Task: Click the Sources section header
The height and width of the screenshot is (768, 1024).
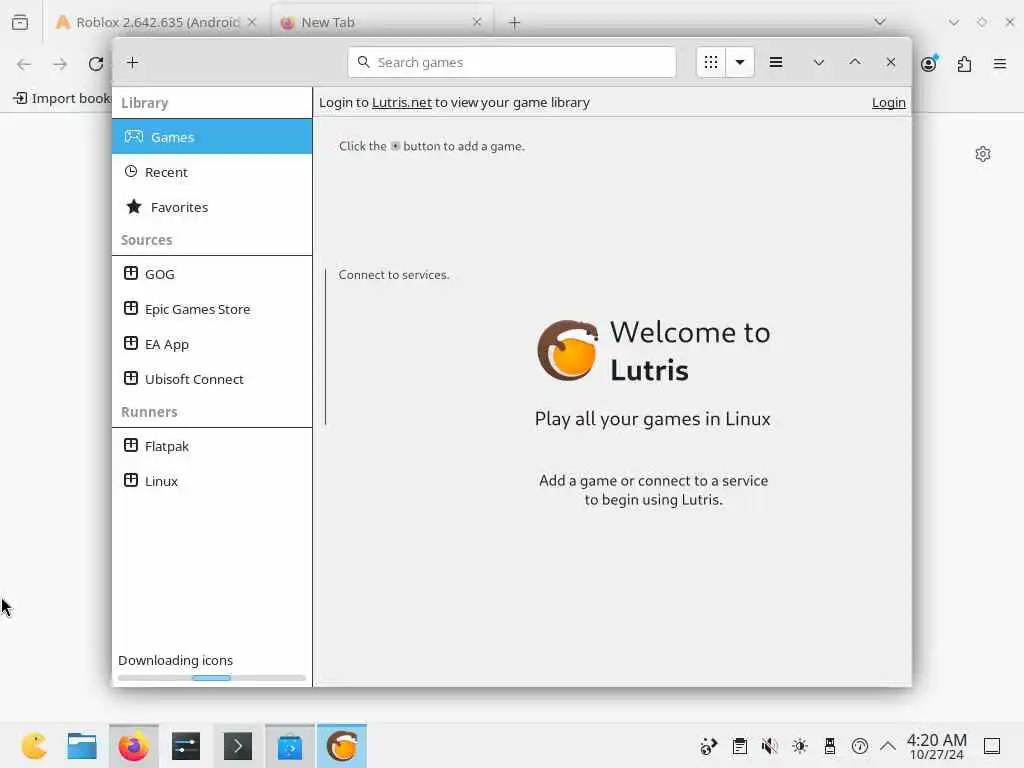Action: pyautogui.click(x=146, y=240)
